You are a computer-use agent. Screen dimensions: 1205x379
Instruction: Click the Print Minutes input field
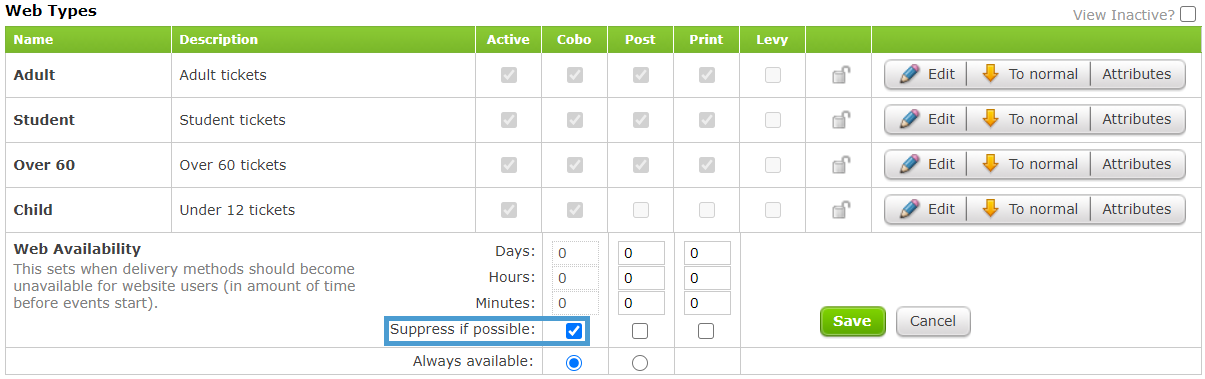[707, 303]
